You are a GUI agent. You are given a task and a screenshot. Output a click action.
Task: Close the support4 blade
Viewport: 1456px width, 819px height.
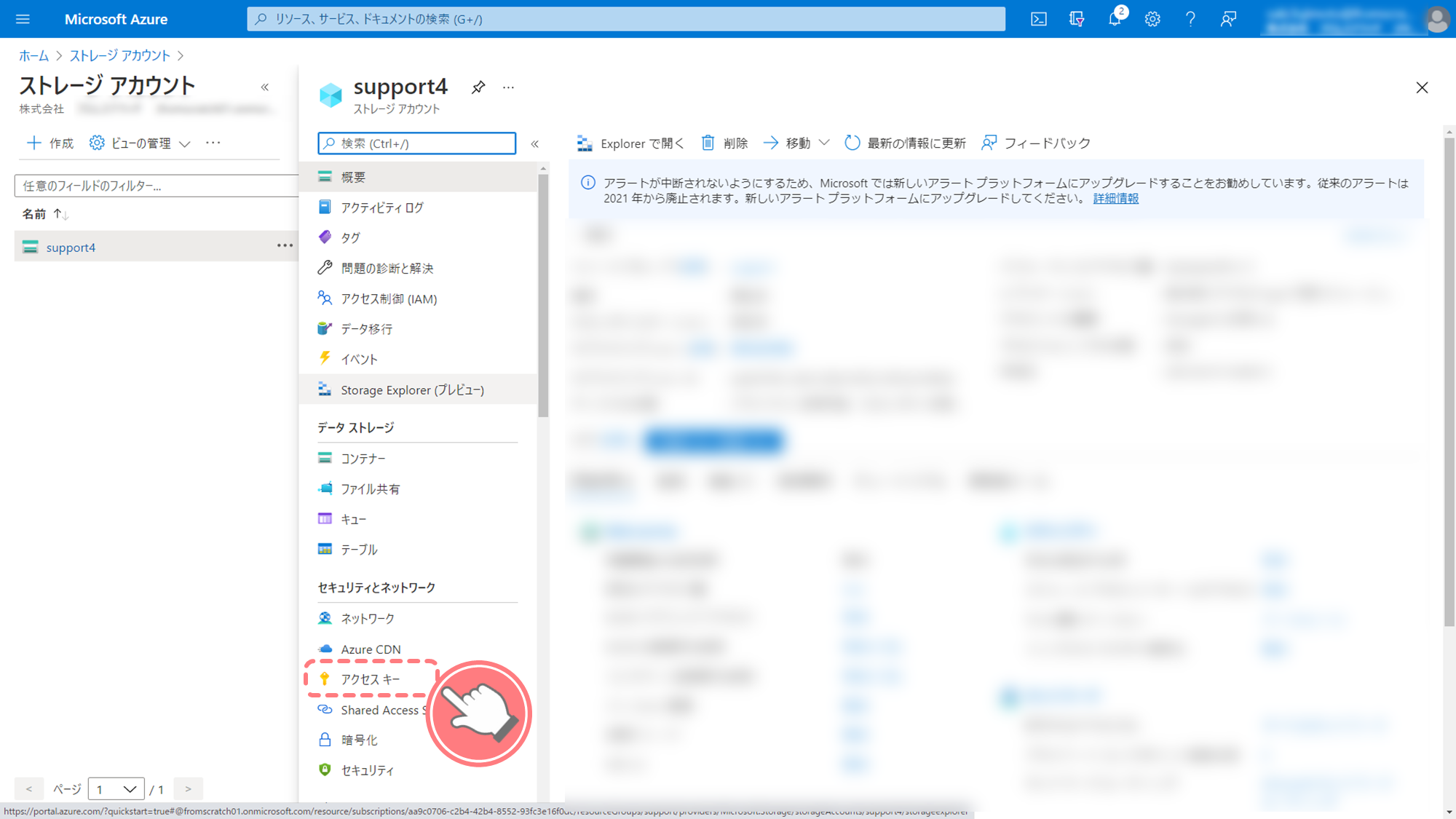point(1422,87)
